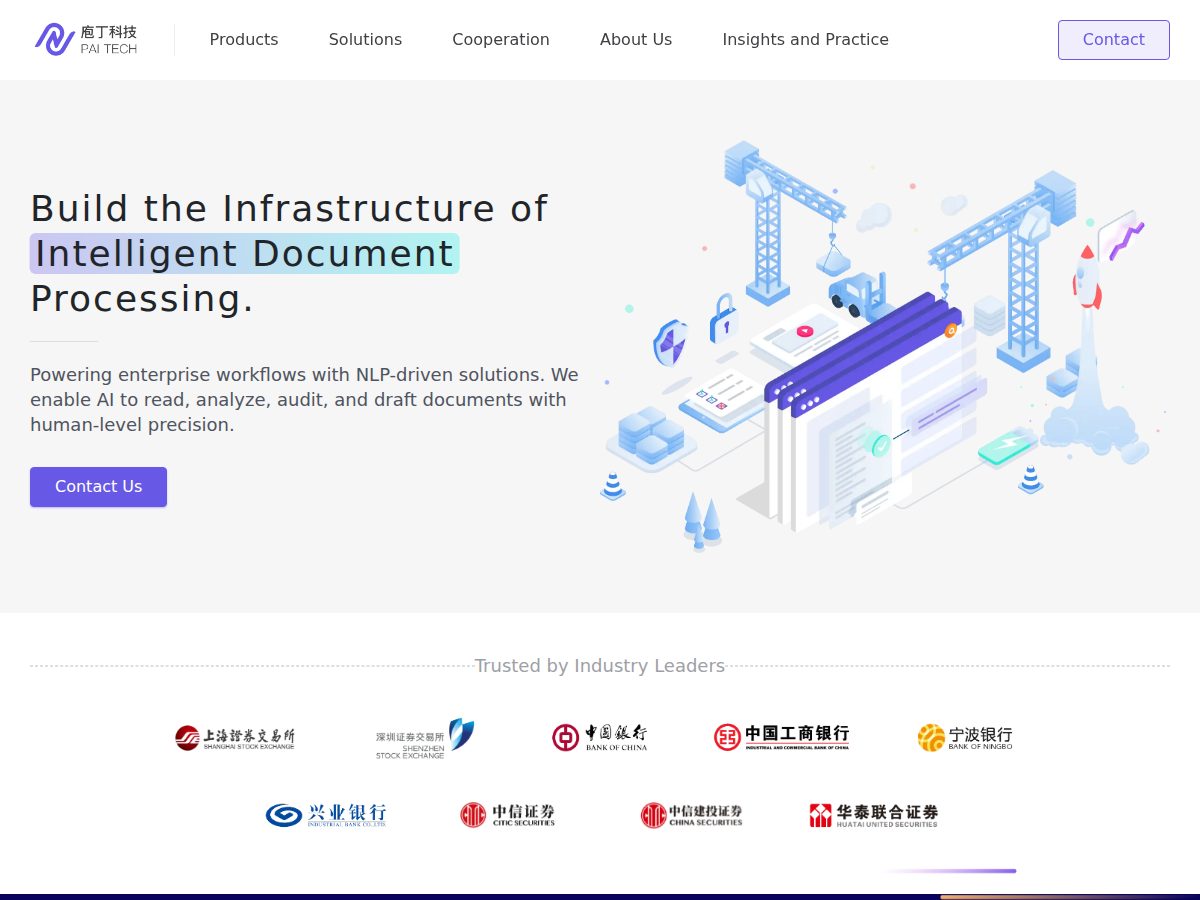The height and width of the screenshot is (900, 1200).
Task: Open Insights and Practice menu
Action: pos(805,39)
